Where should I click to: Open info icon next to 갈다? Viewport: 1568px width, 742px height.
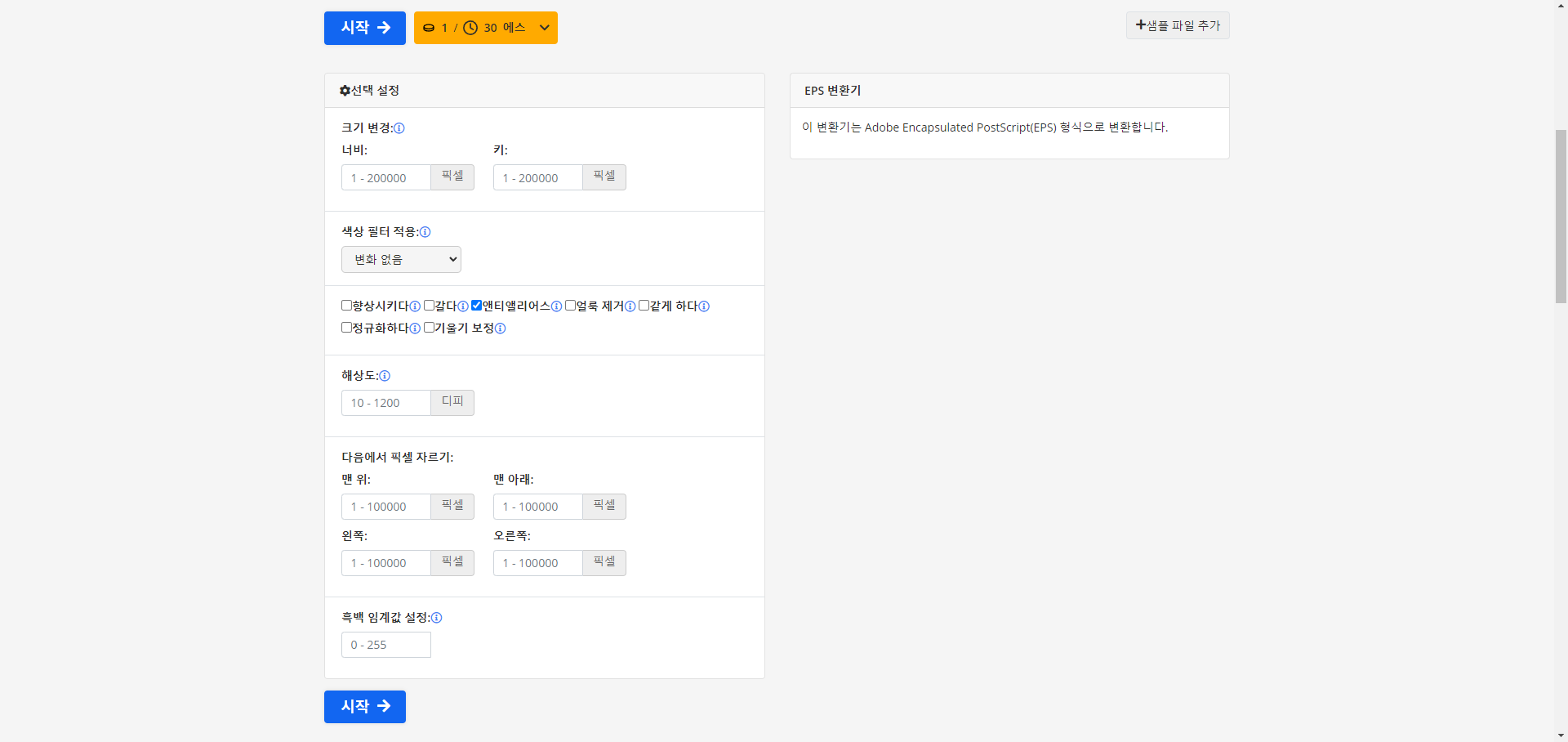[463, 306]
